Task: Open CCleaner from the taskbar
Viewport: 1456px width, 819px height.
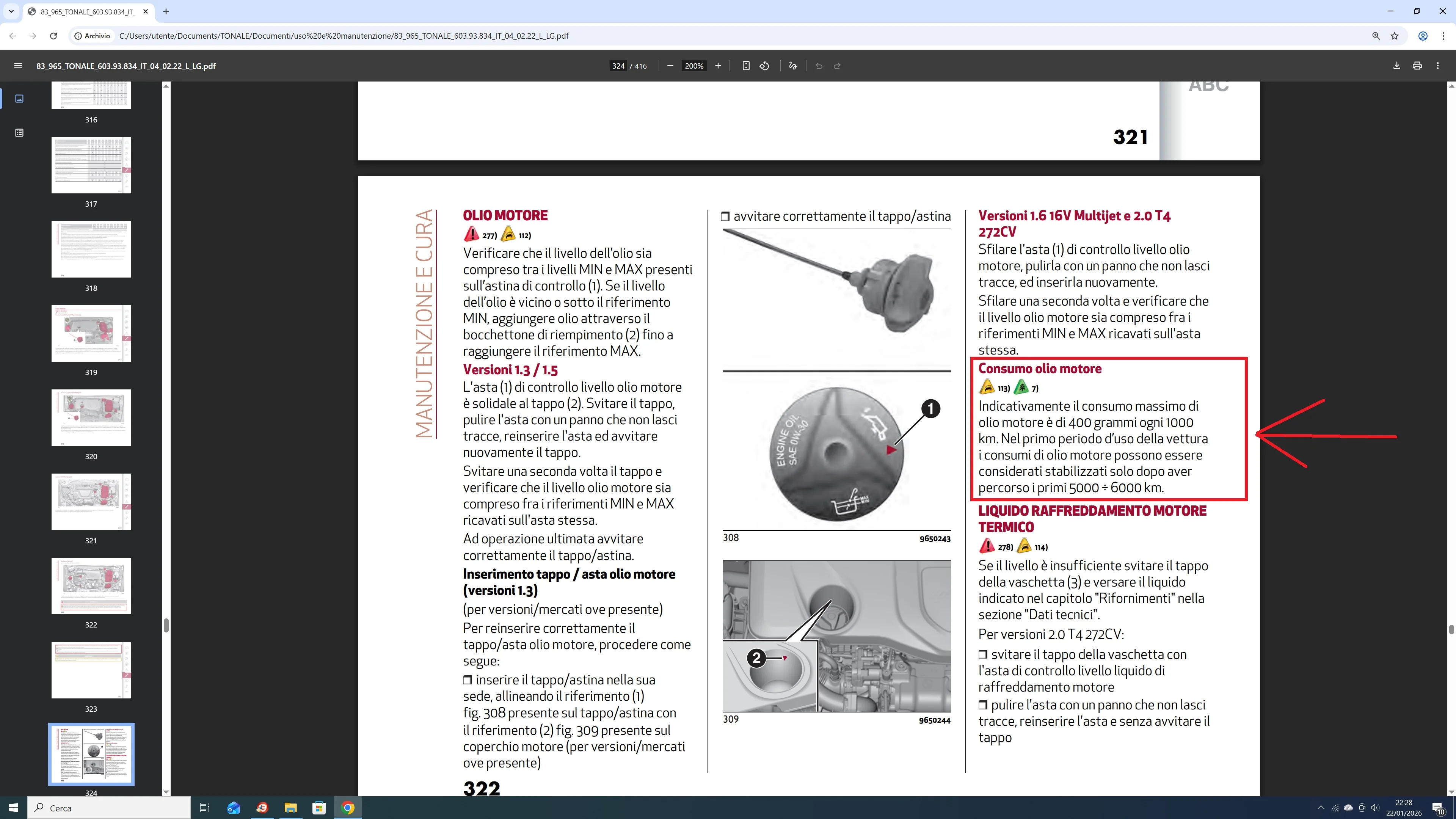Action: click(x=262, y=808)
